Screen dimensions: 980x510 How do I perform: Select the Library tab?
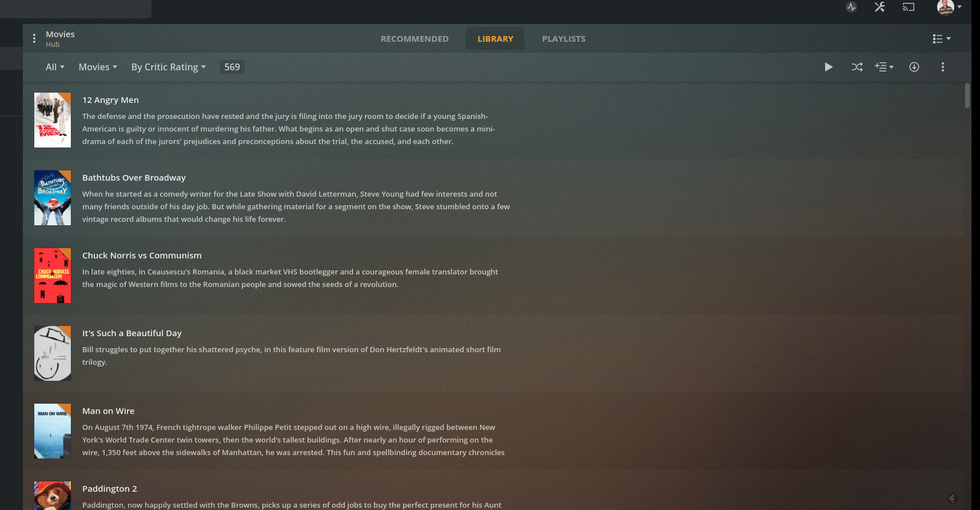pyautogui.click(x=495, y=39)
